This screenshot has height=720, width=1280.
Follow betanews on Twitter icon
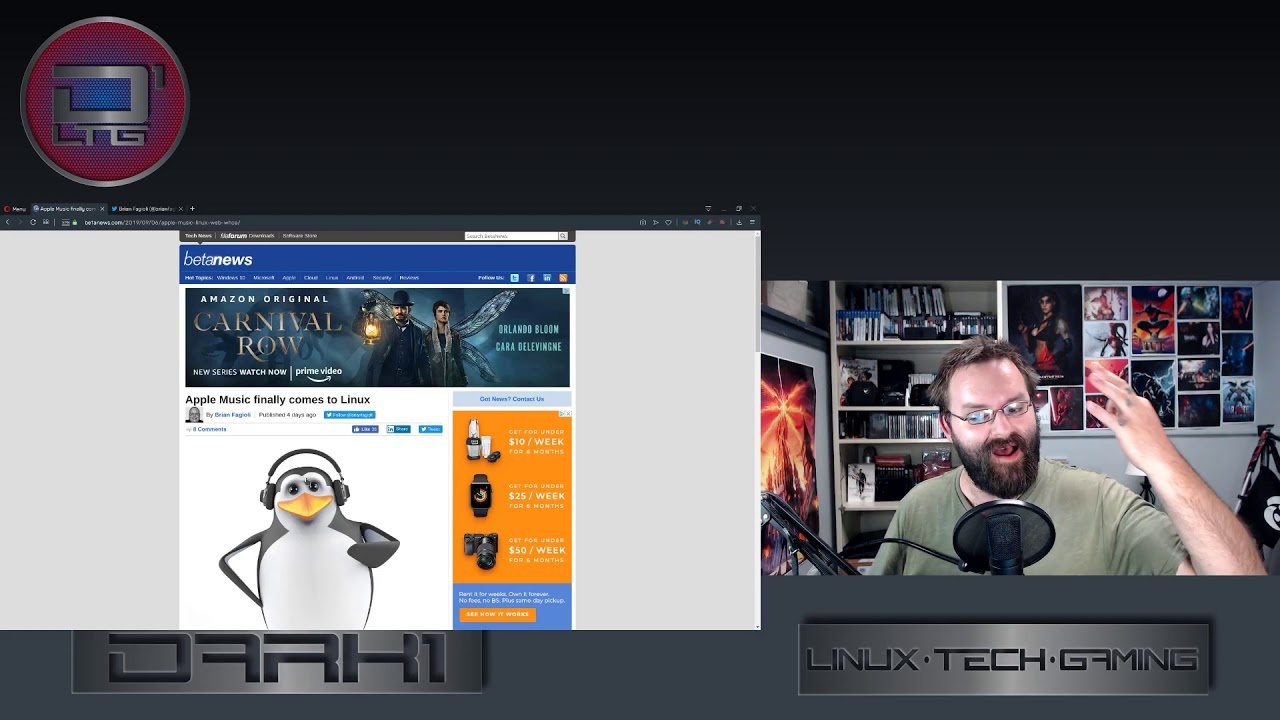(514, 278)
